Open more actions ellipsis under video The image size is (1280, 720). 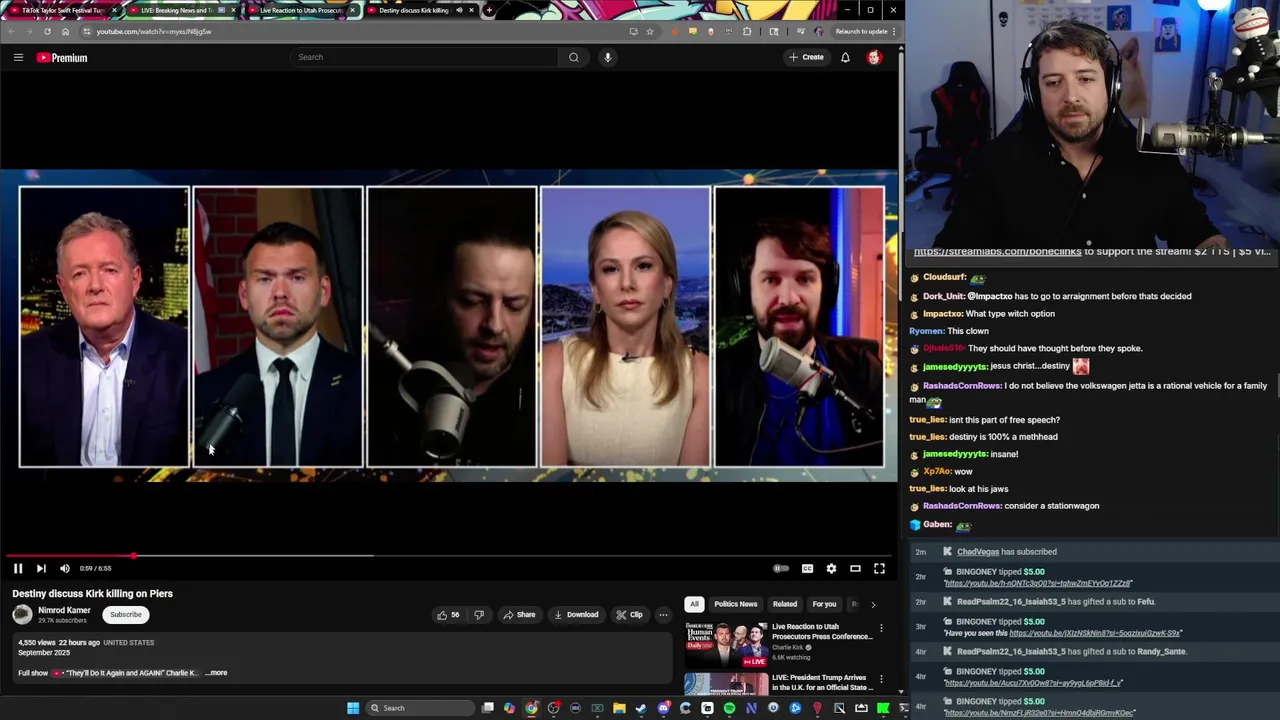click(663, 615)
